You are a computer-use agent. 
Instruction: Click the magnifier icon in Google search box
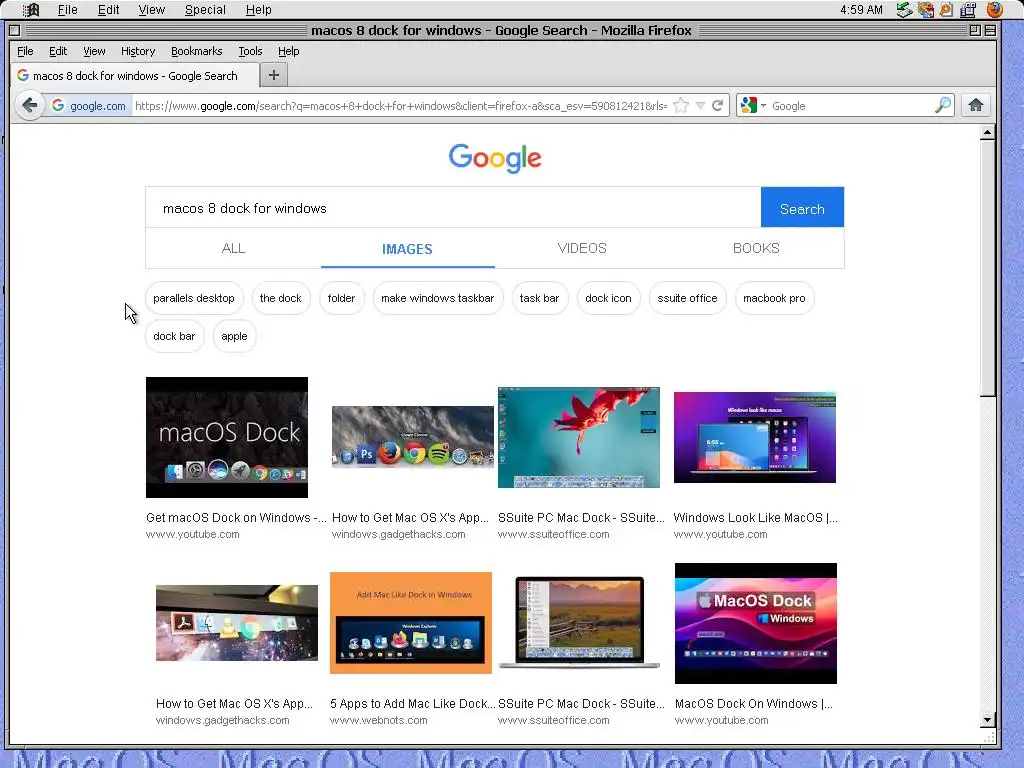coord(942,105)
